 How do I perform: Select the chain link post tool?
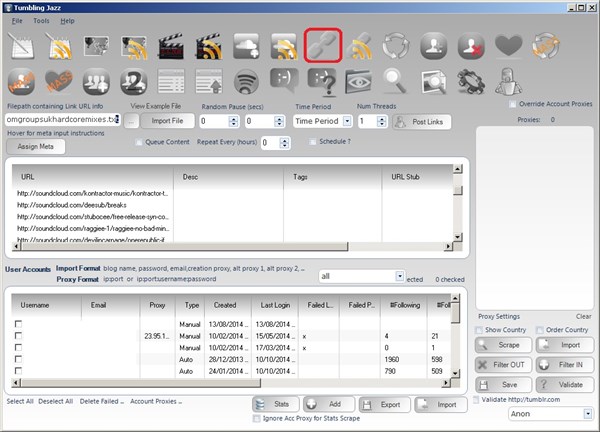[x=323, y=45]
